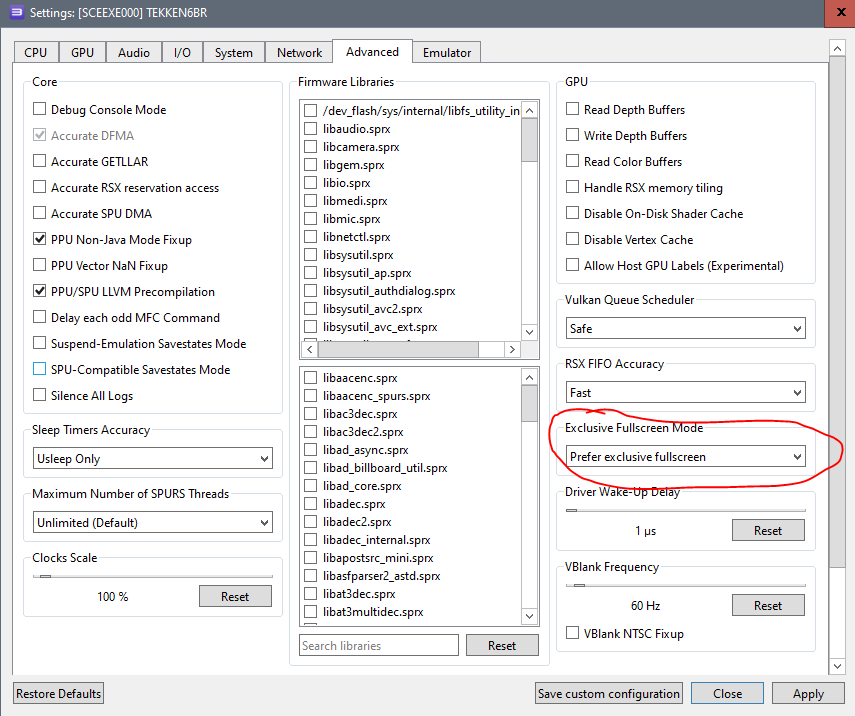
Task: Click Restore Defaults button
Action: click(x=58, y=694)
